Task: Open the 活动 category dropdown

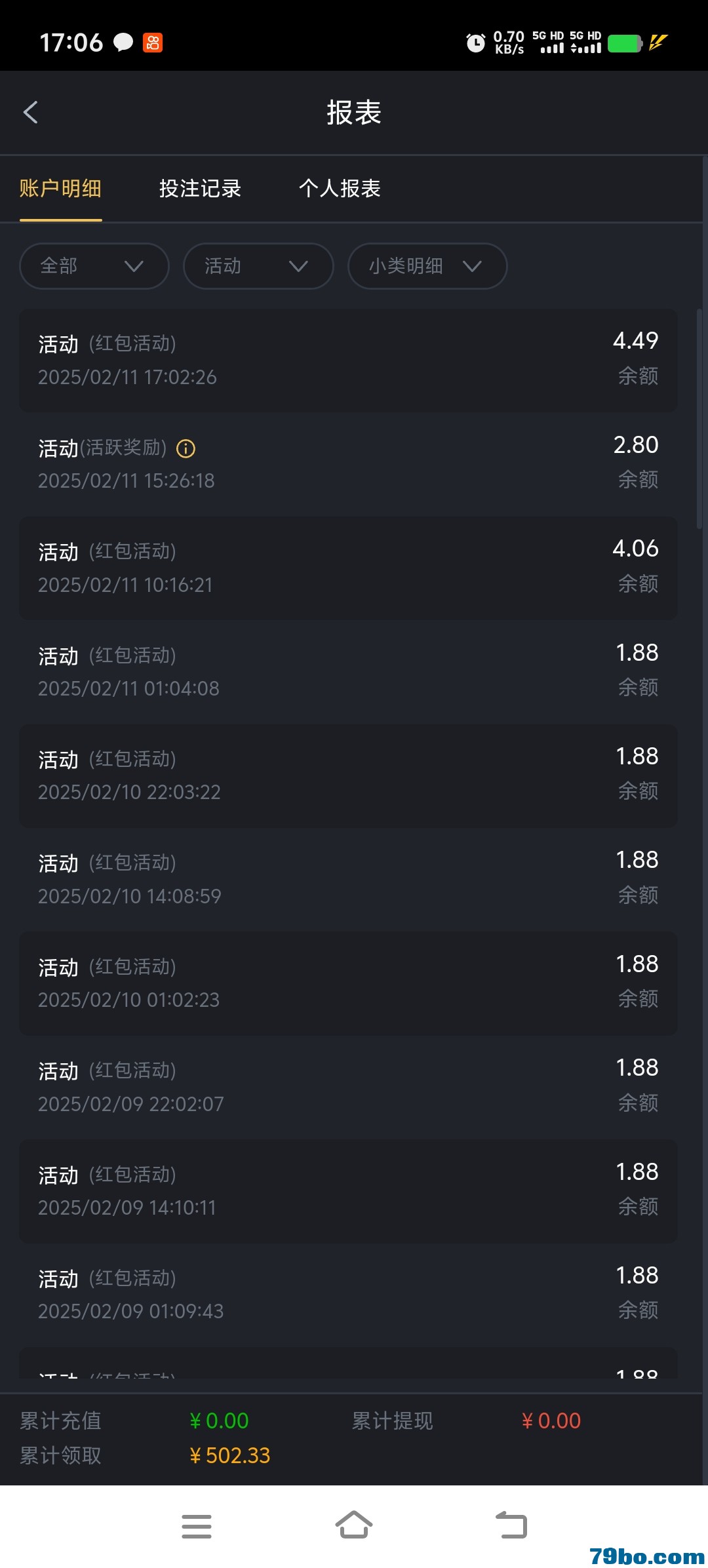Action: [x=258, y=266]
